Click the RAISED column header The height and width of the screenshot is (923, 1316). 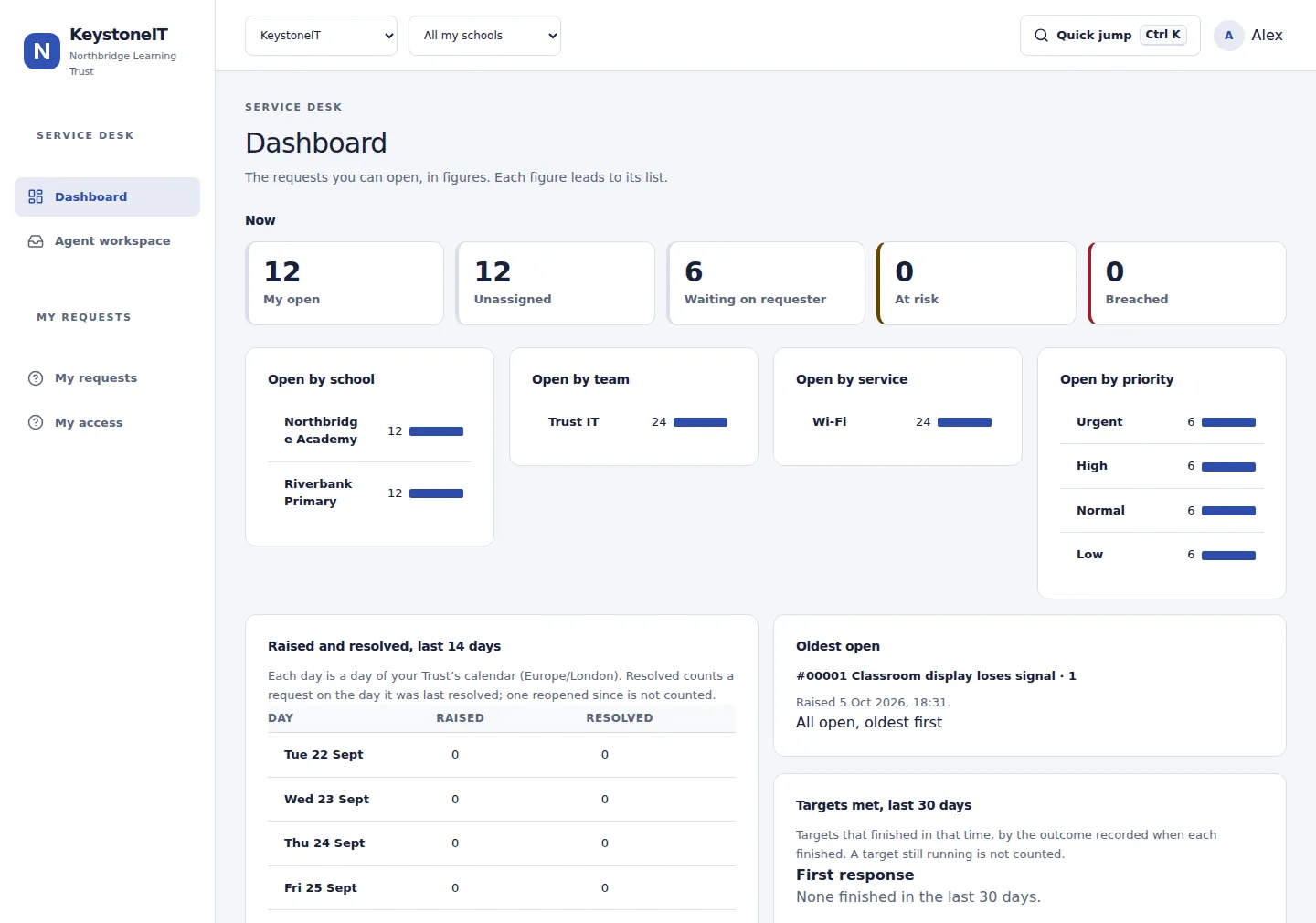(460, 718)
